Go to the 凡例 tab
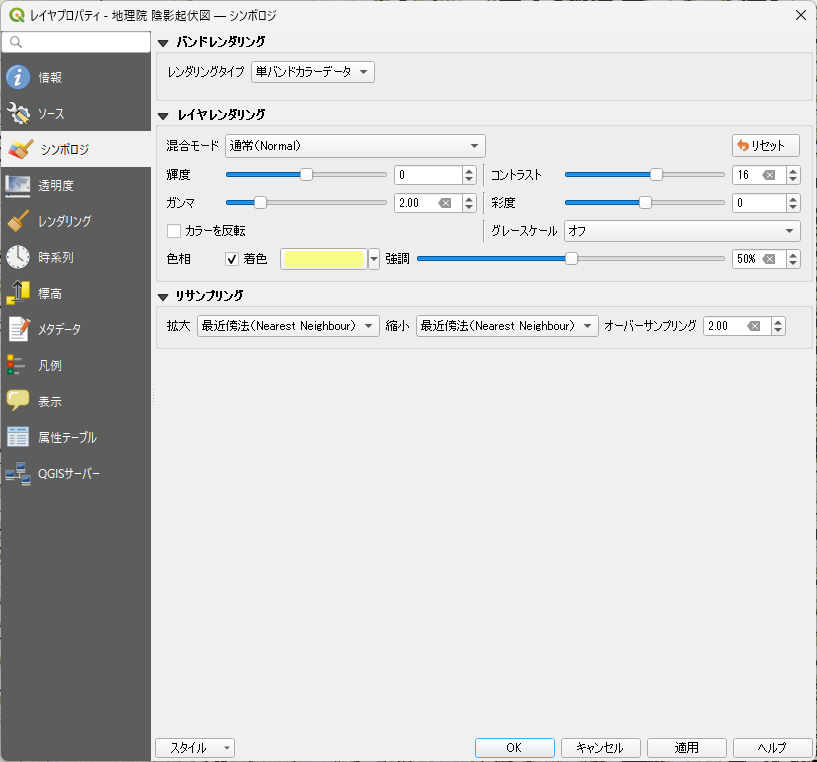This screenshot has width=817, height=762. click(76, 365)
